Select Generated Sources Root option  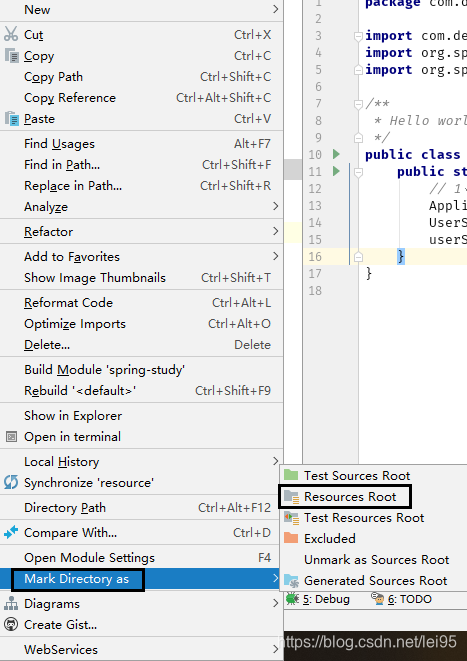pos(373,580)
